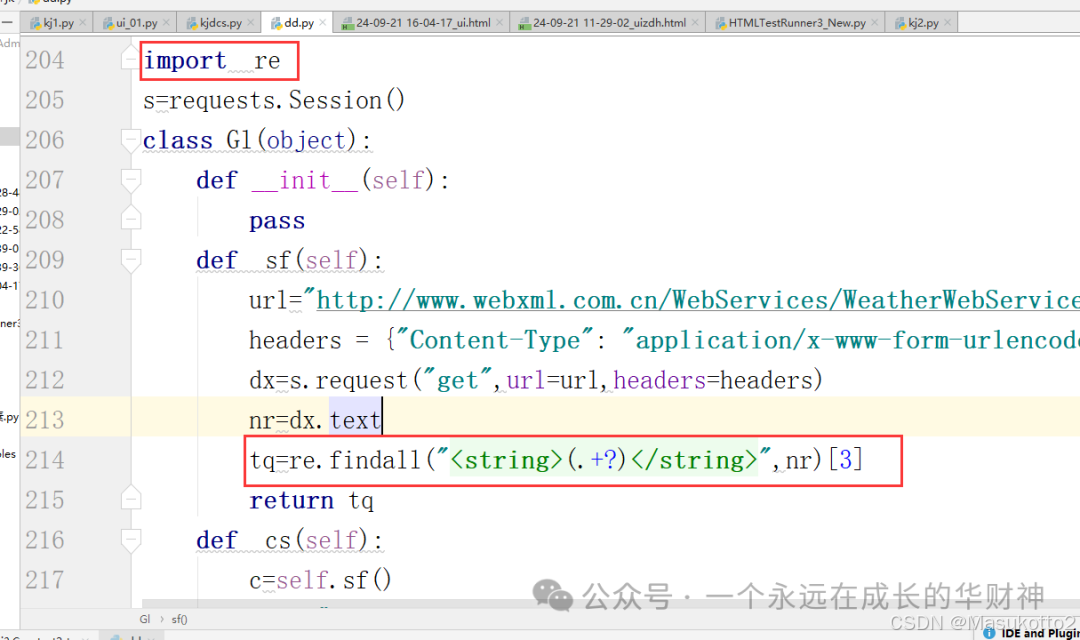Click line number 210 in the gutter

pos(45,300)
